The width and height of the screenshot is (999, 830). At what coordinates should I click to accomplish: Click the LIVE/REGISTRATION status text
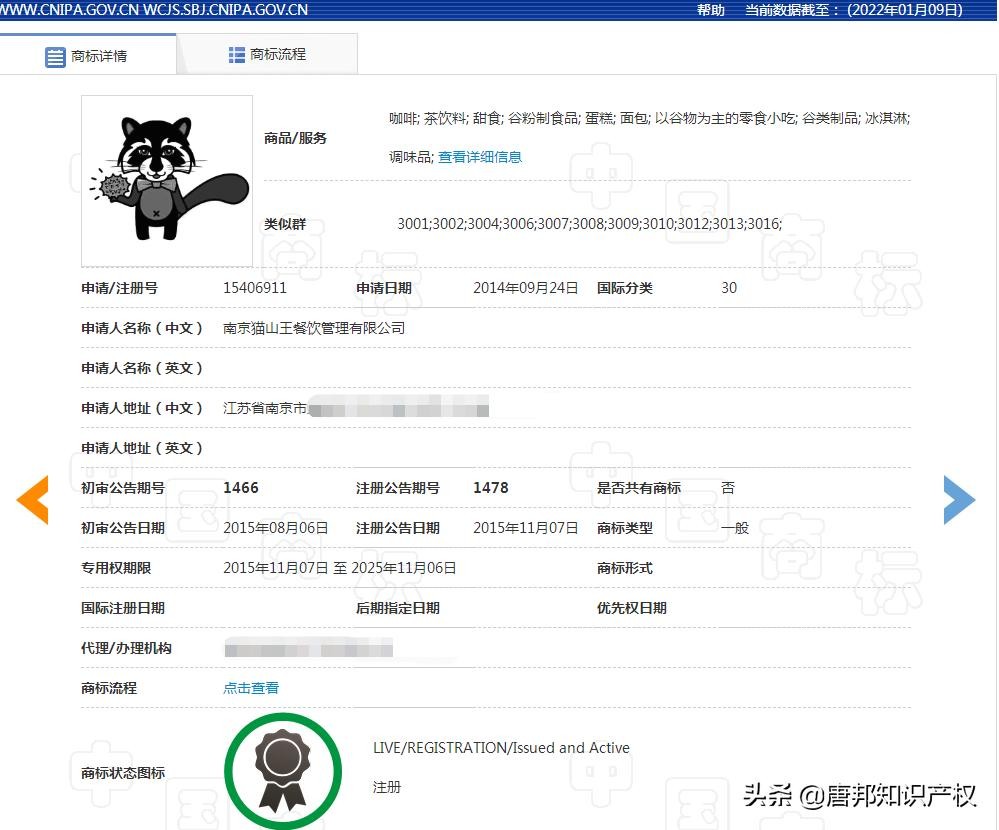pos(501,748)
